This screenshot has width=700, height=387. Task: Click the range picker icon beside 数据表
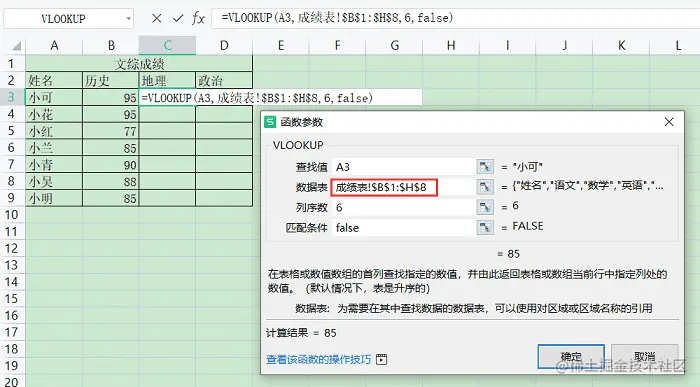pyautogui.click(x=485, y=187)
